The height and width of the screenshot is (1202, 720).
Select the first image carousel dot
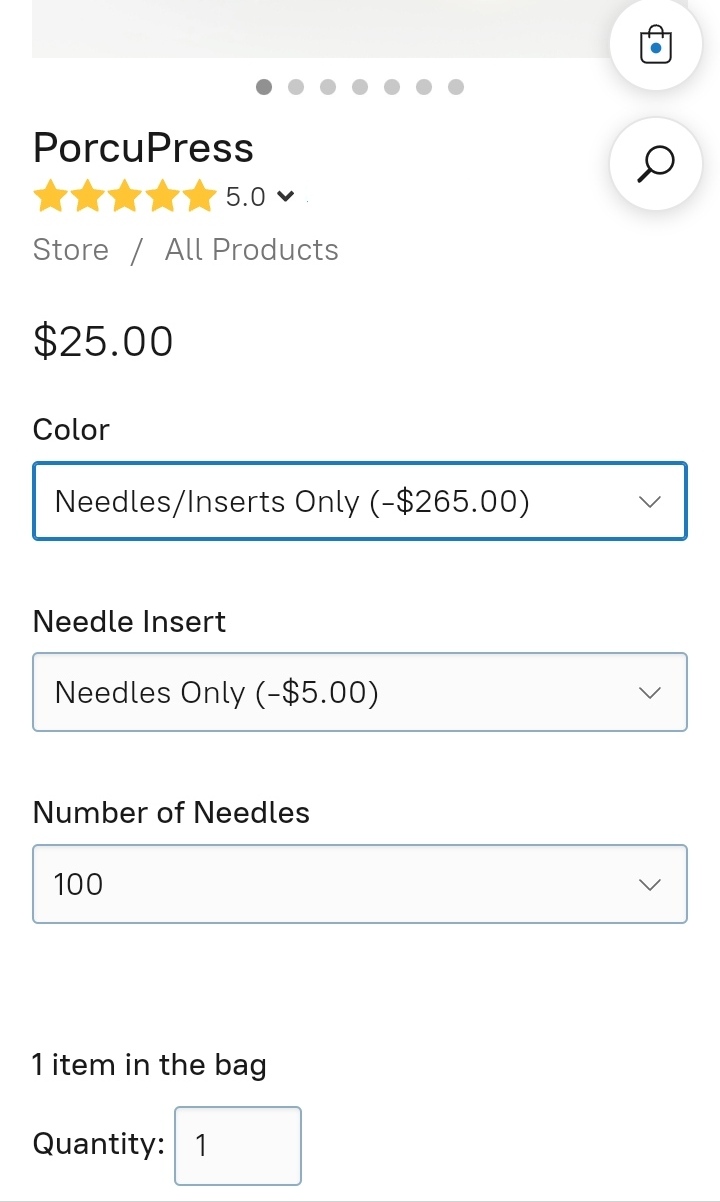264,87
